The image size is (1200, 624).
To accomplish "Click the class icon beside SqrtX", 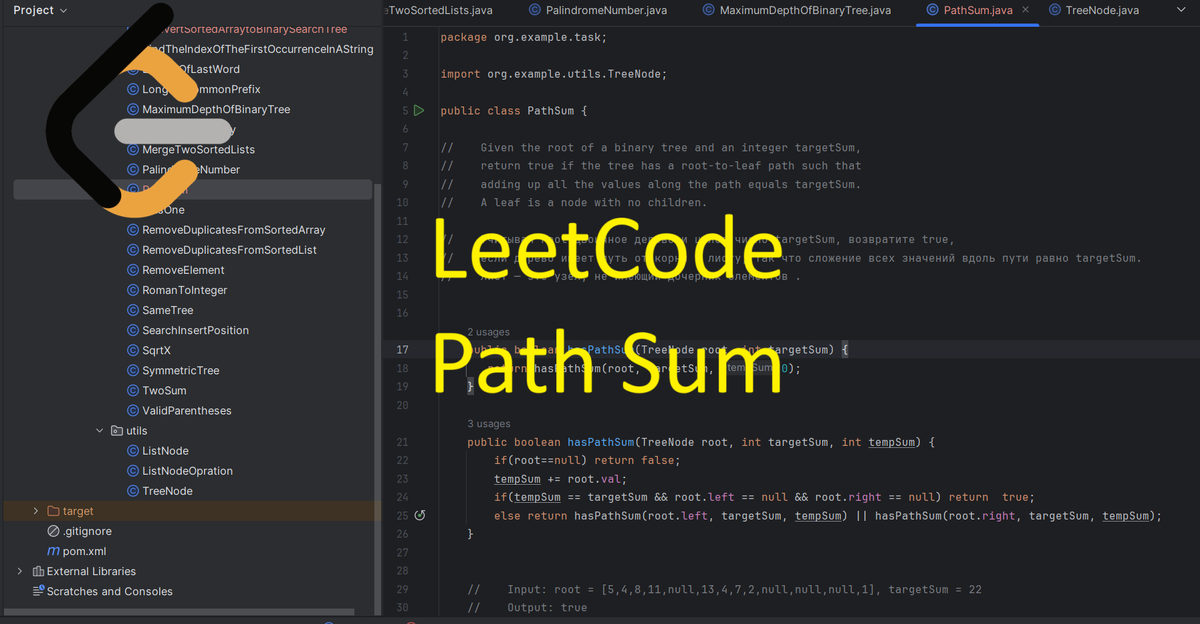I will (x=133, y=350).
